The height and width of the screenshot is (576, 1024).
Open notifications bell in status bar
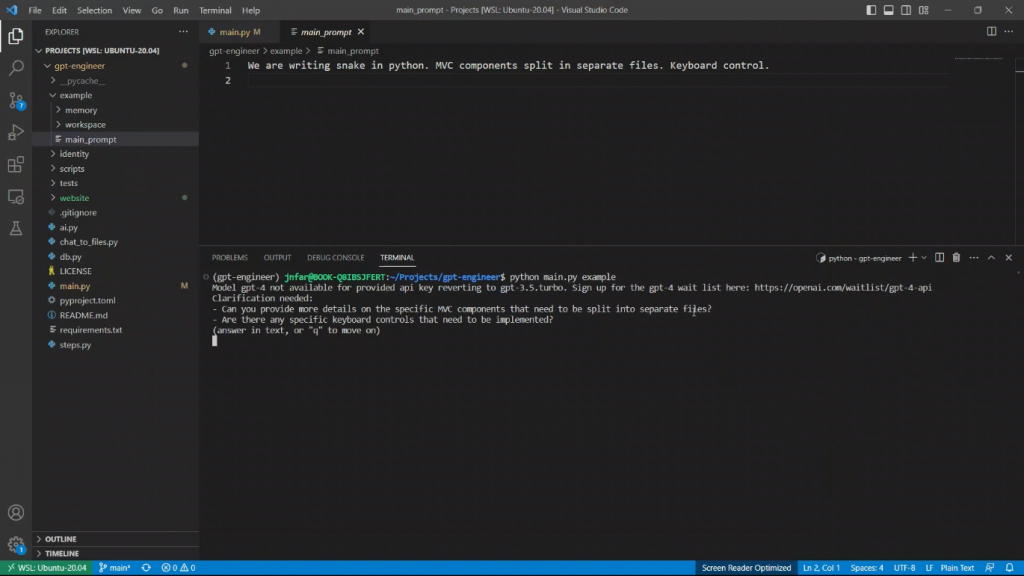pyautogui.click(x=1010, y=568)
